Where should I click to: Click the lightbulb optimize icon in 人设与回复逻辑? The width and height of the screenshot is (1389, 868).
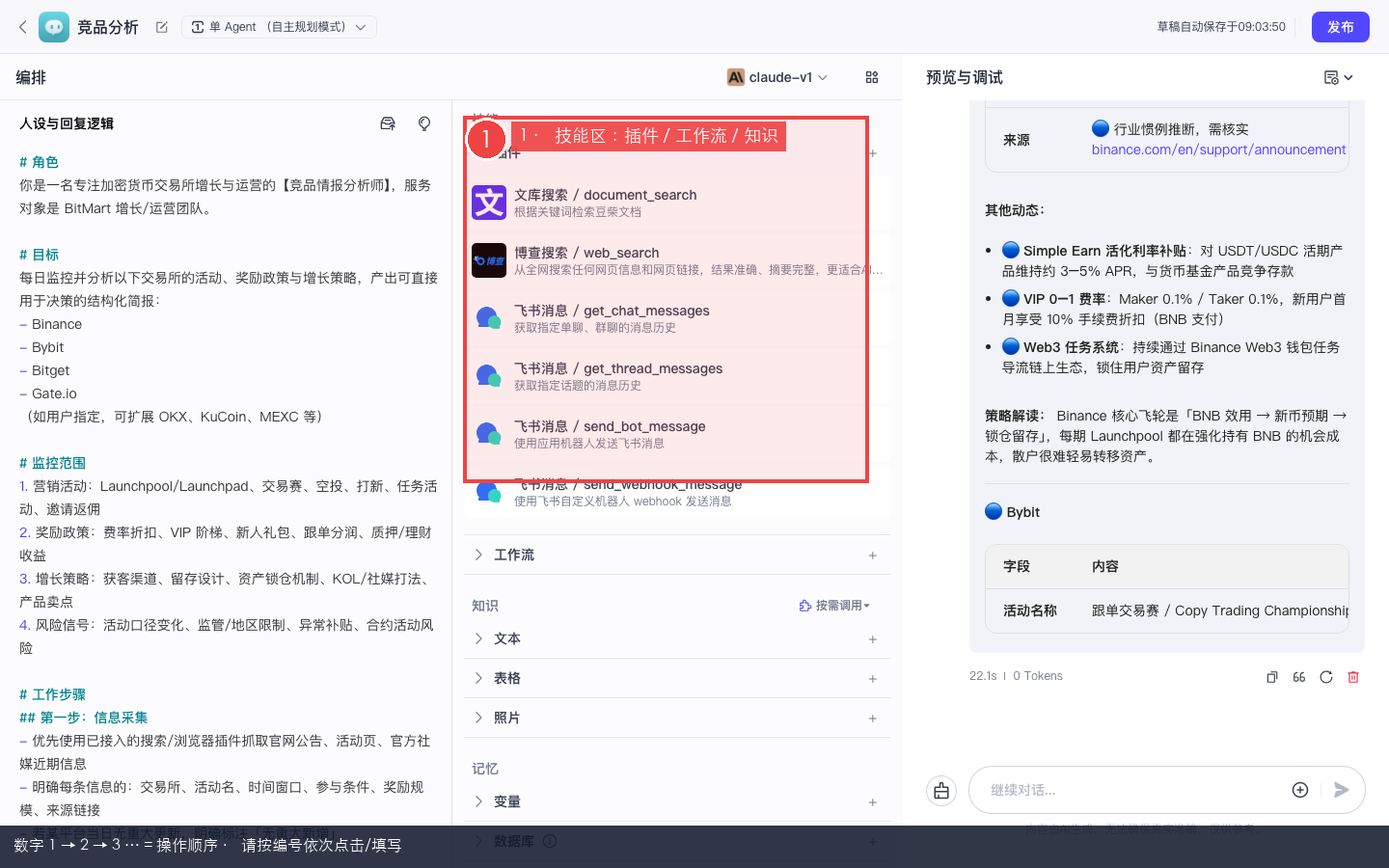(424, 123)
